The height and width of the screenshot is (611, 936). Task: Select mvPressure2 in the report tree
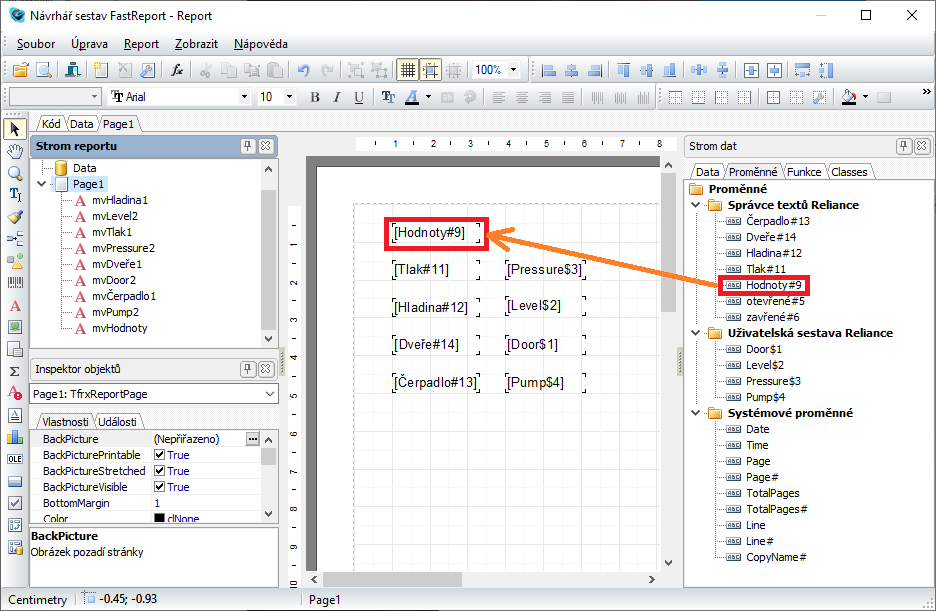pos(123,248)
